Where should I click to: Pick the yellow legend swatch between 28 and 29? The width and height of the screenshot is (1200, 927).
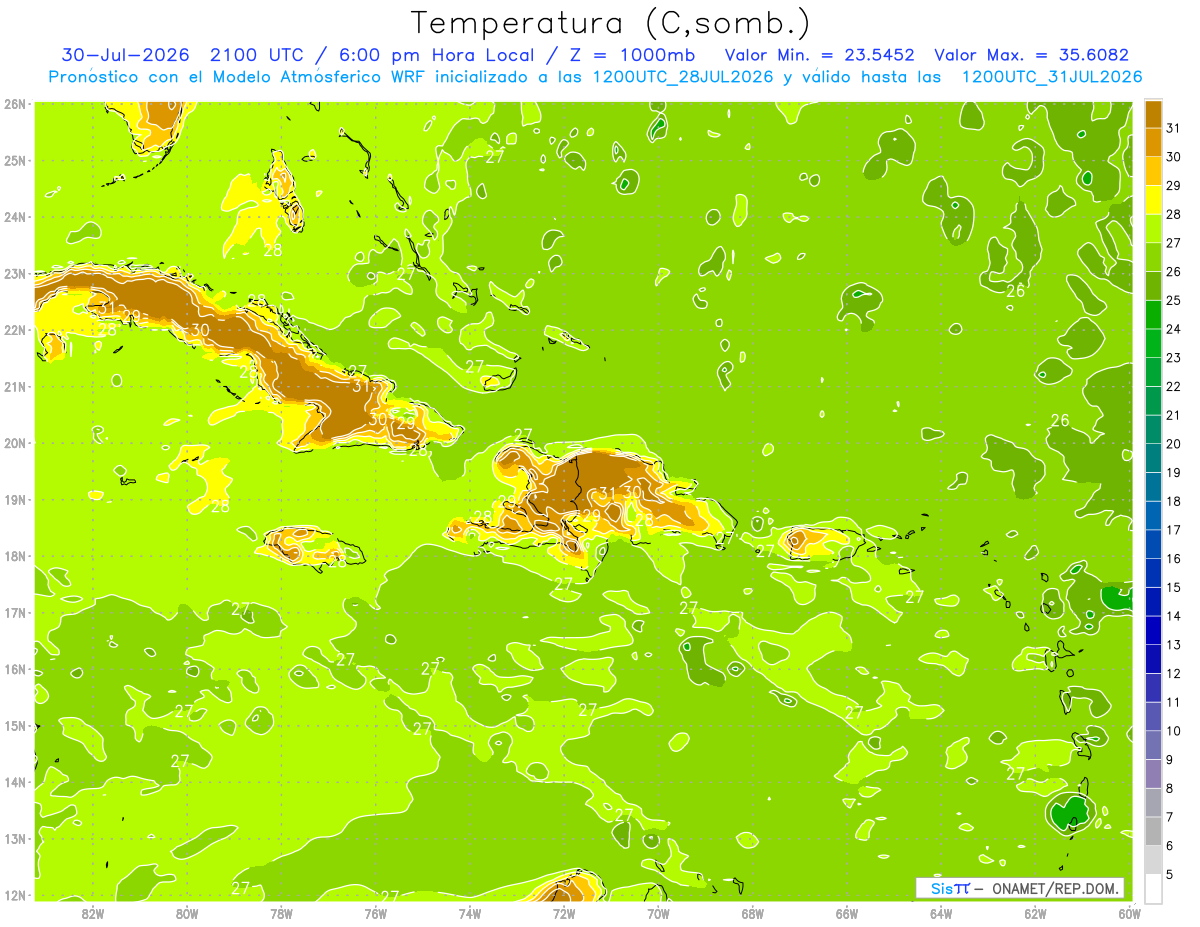point(1154,201)
